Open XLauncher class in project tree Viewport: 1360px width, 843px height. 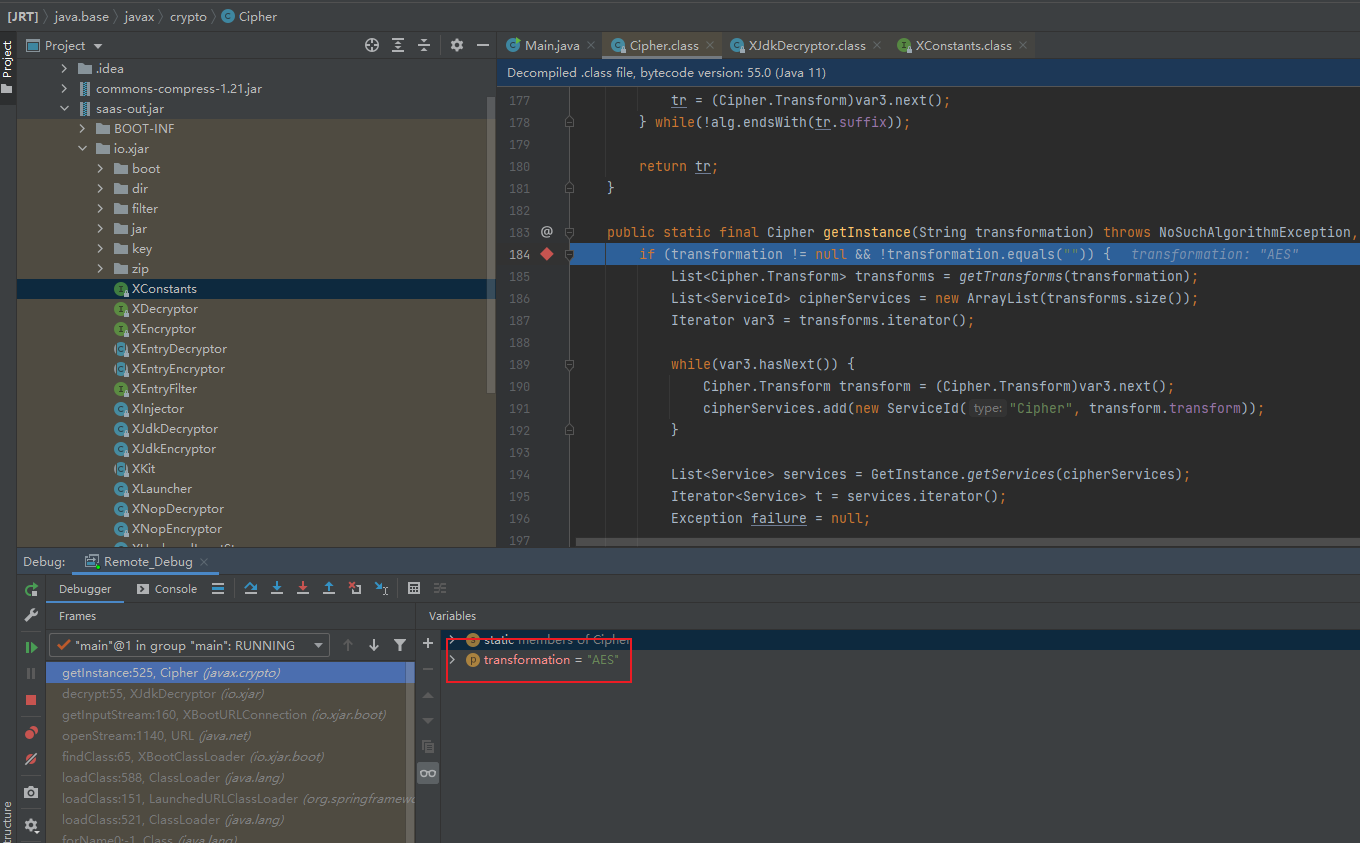click(x=161, y=489)
